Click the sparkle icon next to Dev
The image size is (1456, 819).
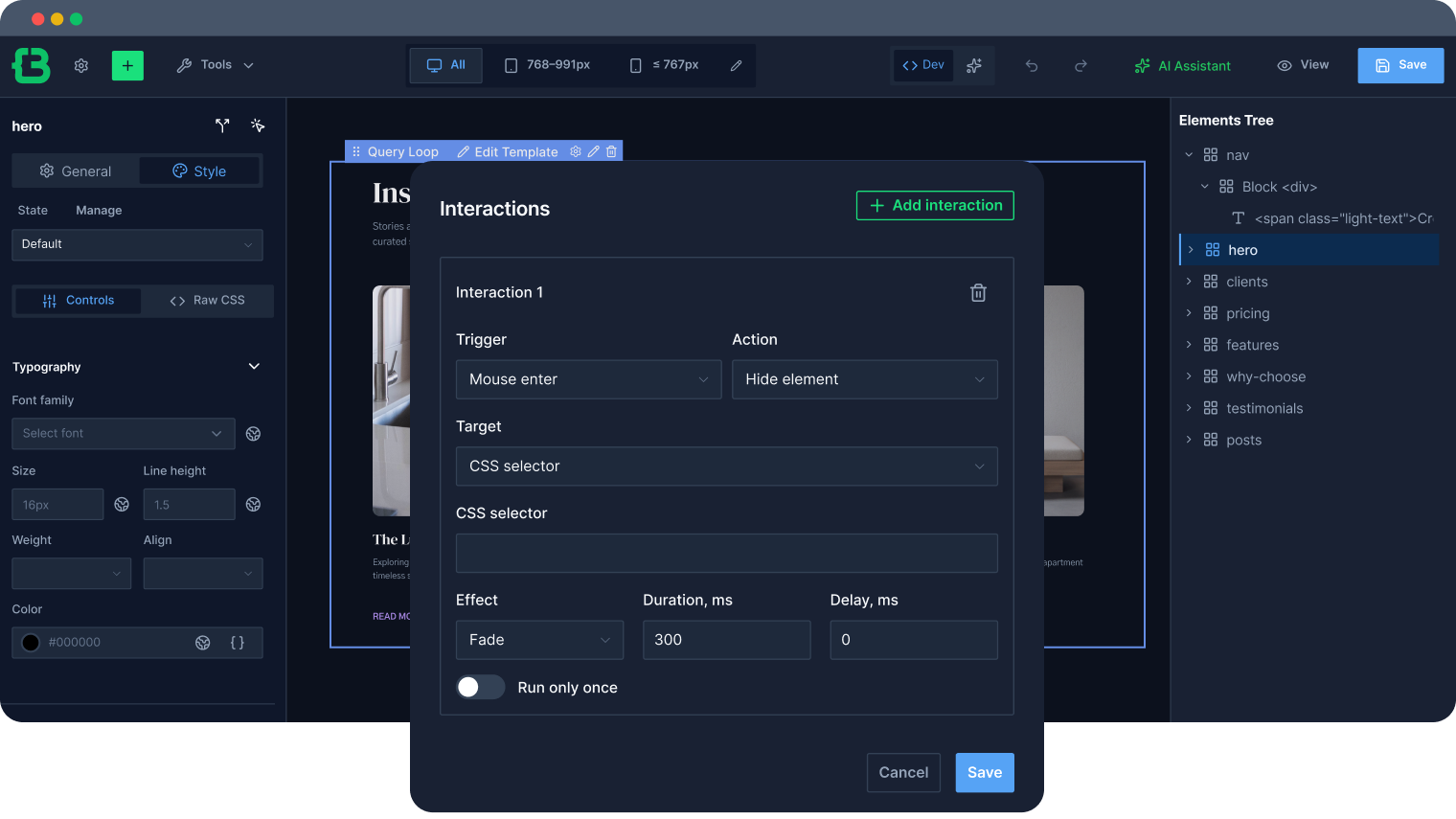[x=974, y=65]
